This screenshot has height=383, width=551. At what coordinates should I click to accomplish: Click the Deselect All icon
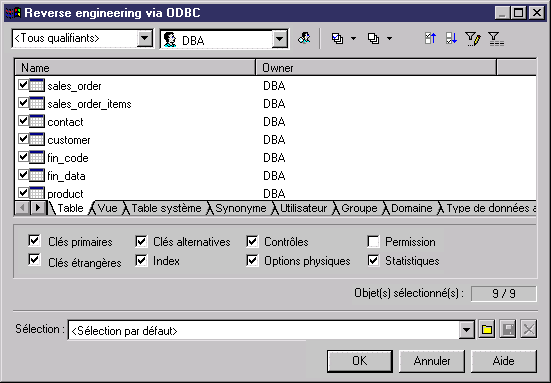click(373, 38)
